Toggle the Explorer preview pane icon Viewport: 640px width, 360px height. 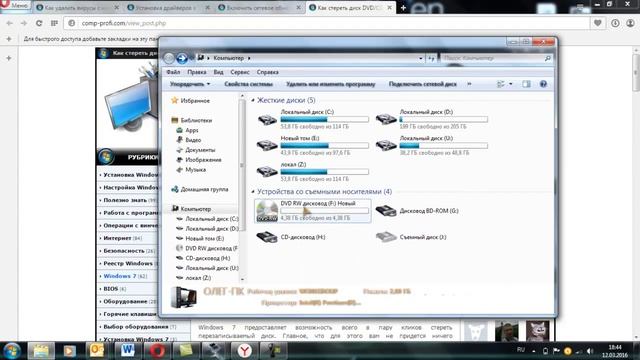pos(526,84)
